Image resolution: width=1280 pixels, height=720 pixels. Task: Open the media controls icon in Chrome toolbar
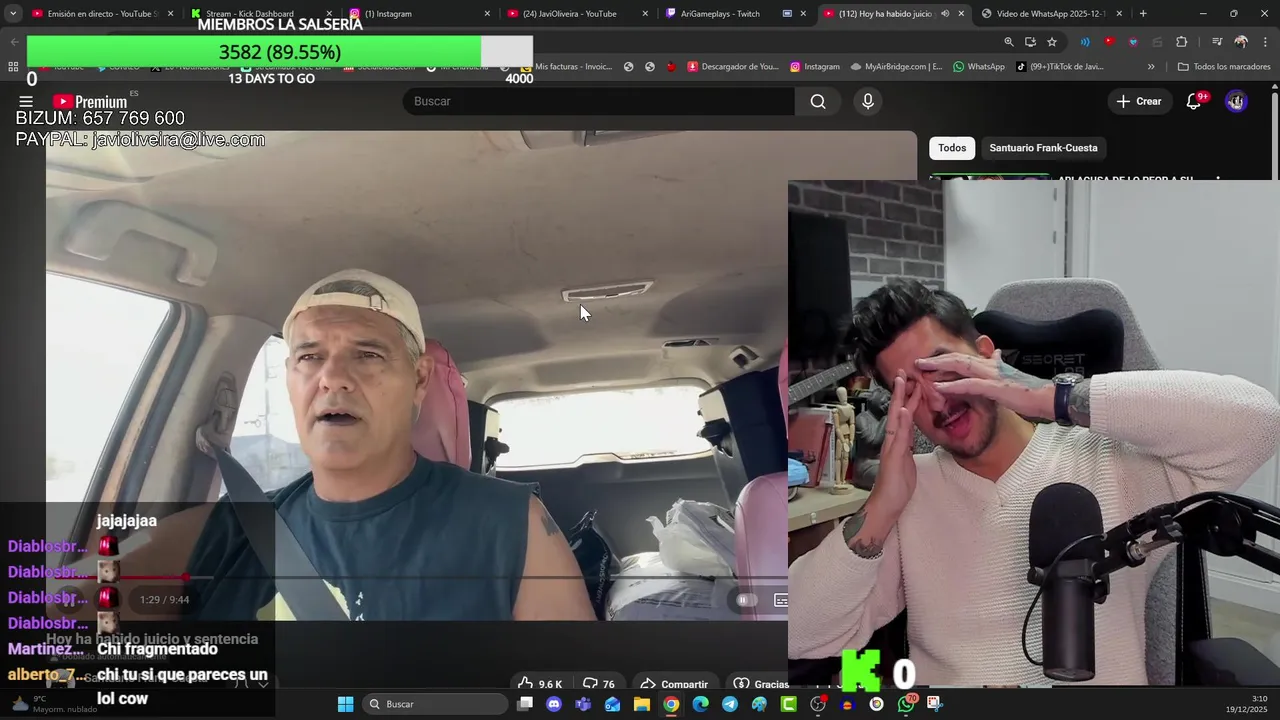tap(1217, 42)
